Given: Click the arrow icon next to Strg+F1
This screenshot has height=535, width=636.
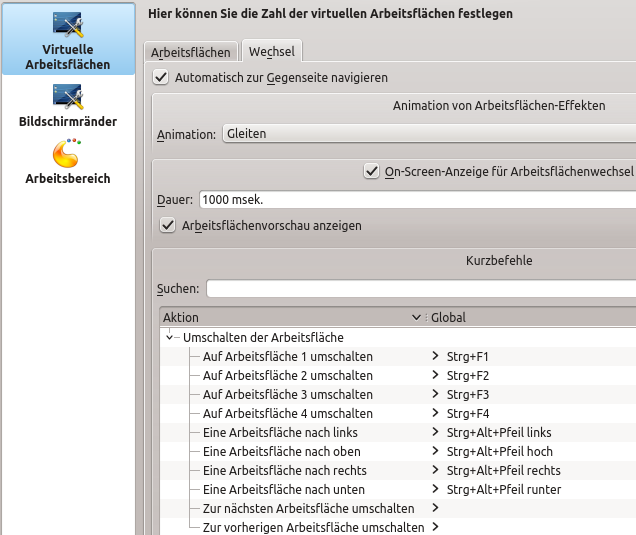Looking at the screenshot, I should coord(435,356).
